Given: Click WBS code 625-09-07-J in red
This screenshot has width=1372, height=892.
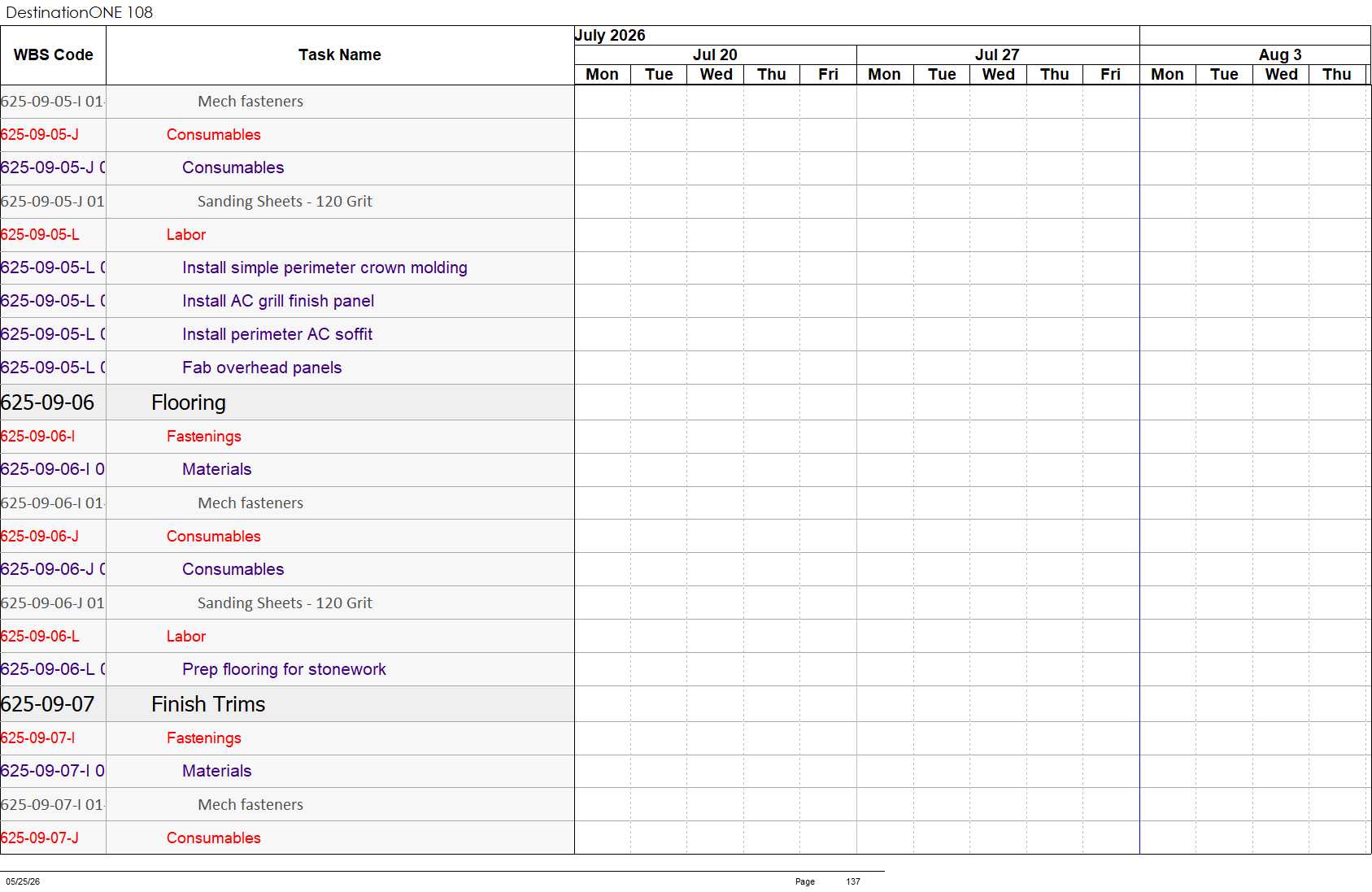Looking at the screenshot, I should pyautogui.click(x=40, y=838).
